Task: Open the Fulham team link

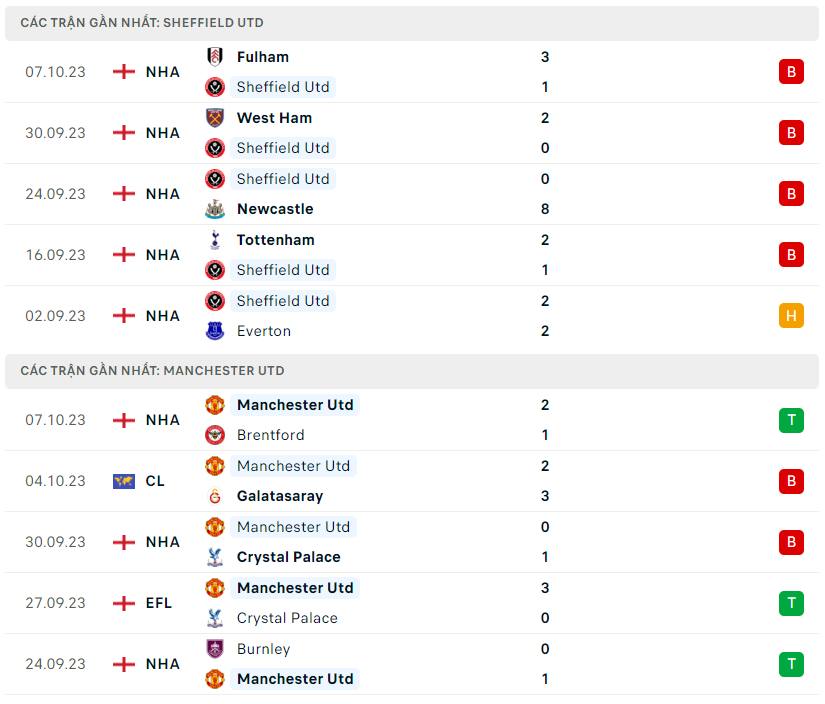Action: click(x=263, y=57)
